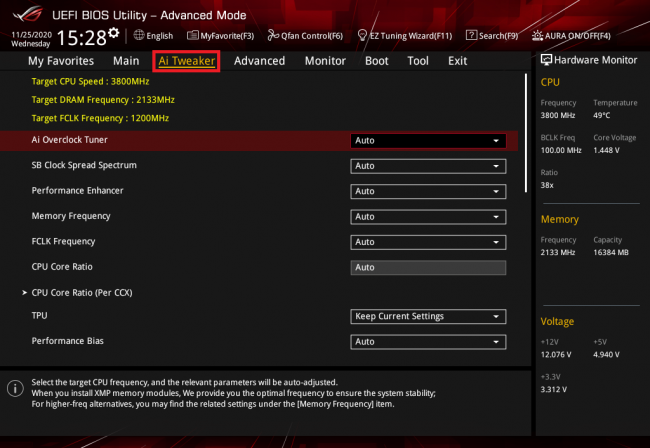Image resolution: width=650 pixels, height=448 pixels.
Task: Click the CPU Core Ratio input field
Action: pos(428,267)
